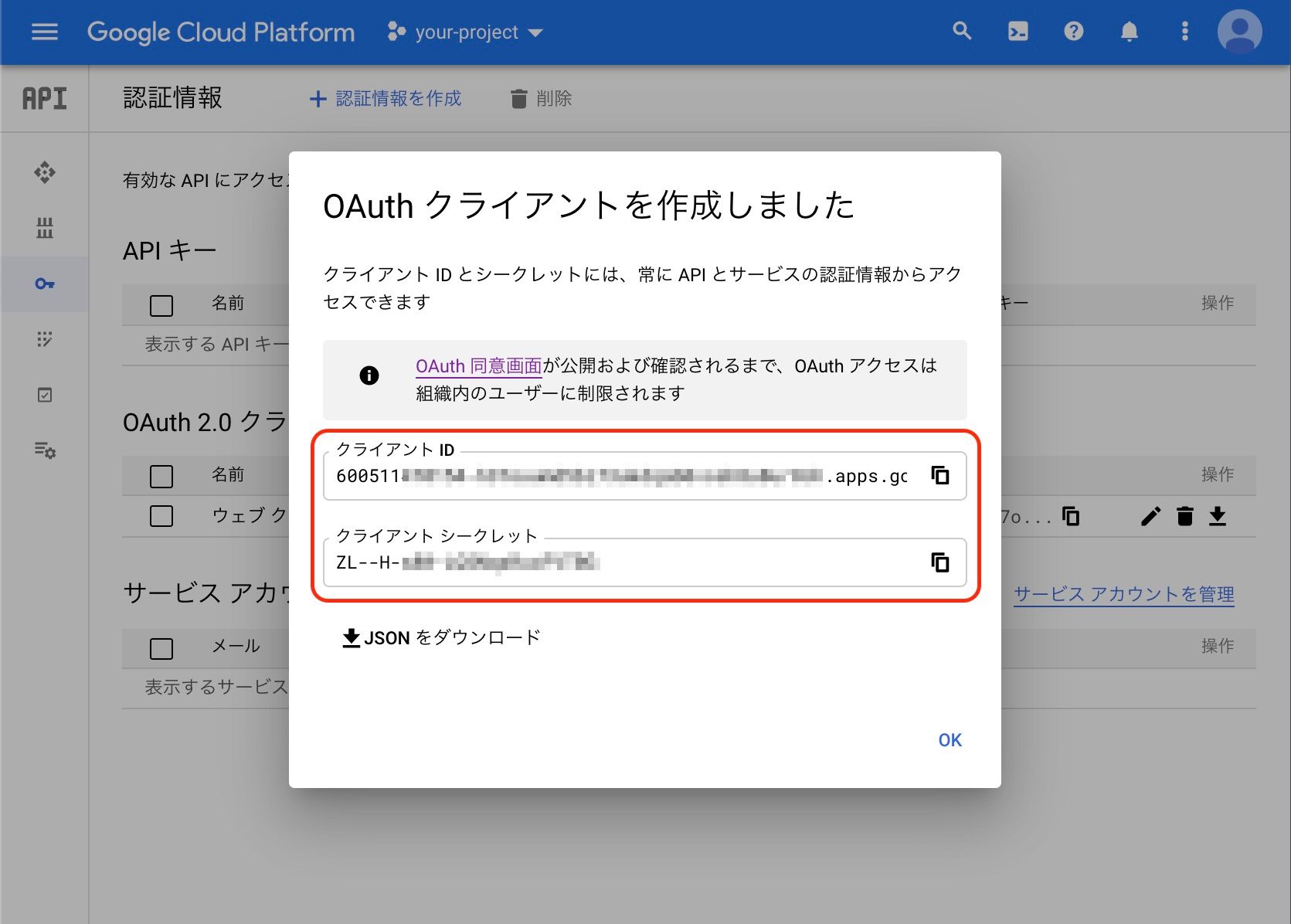Open the user account avatar

pyautogui.click(x=1240, y=32)
